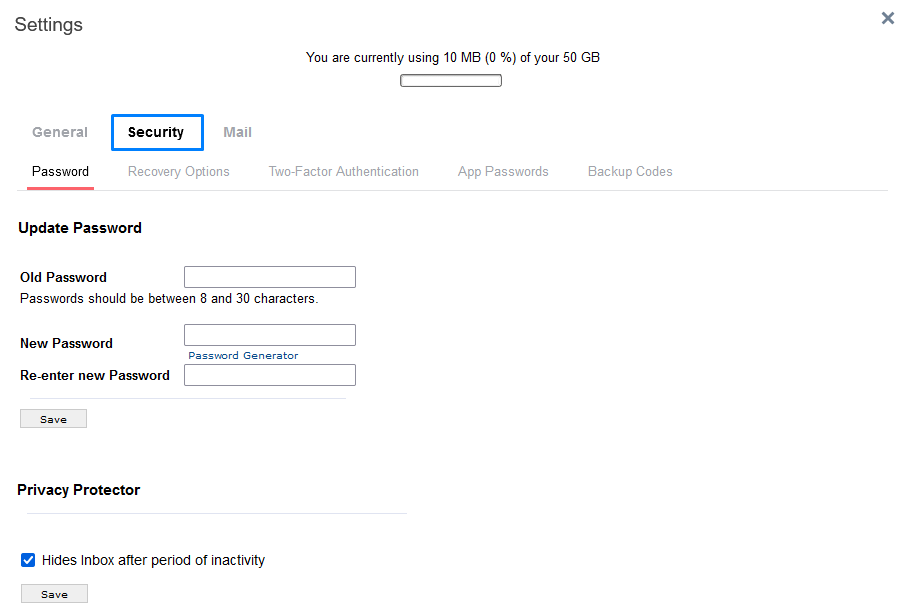Screen dimensions: 905x612
Task: Select the Security tab
Action: [157, 131]
